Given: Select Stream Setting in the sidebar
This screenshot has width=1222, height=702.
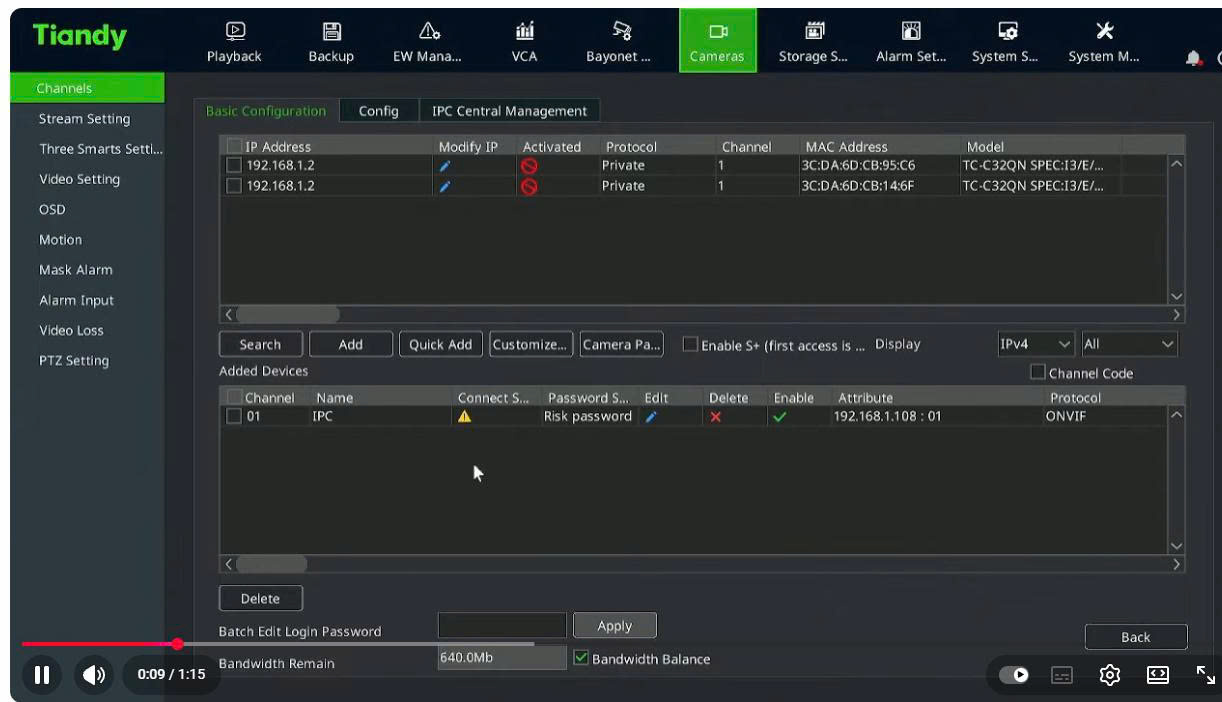Looking at the screenshot, I should [84, 119].
